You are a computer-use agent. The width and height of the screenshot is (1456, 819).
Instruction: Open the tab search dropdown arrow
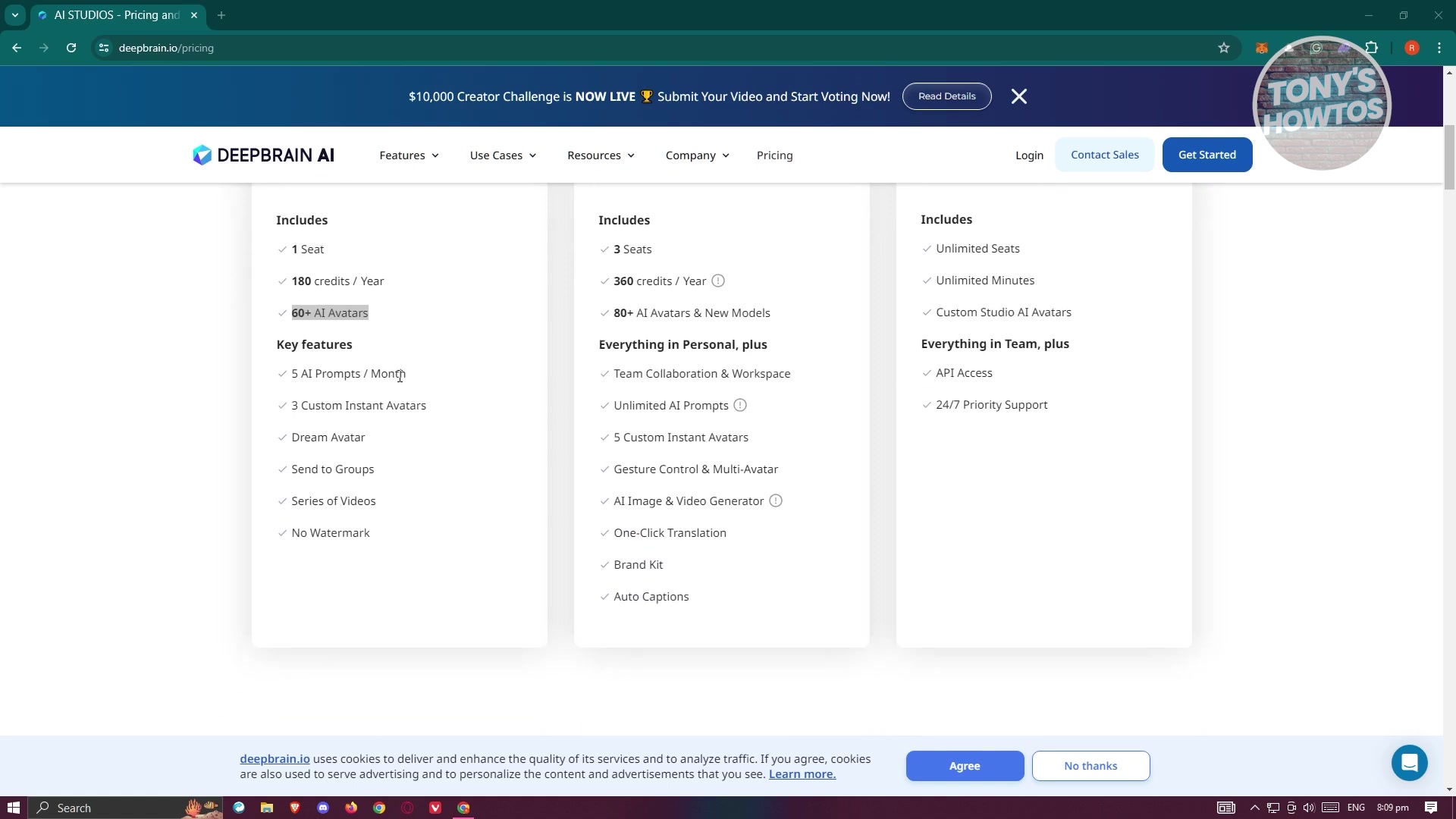point(14,15)
